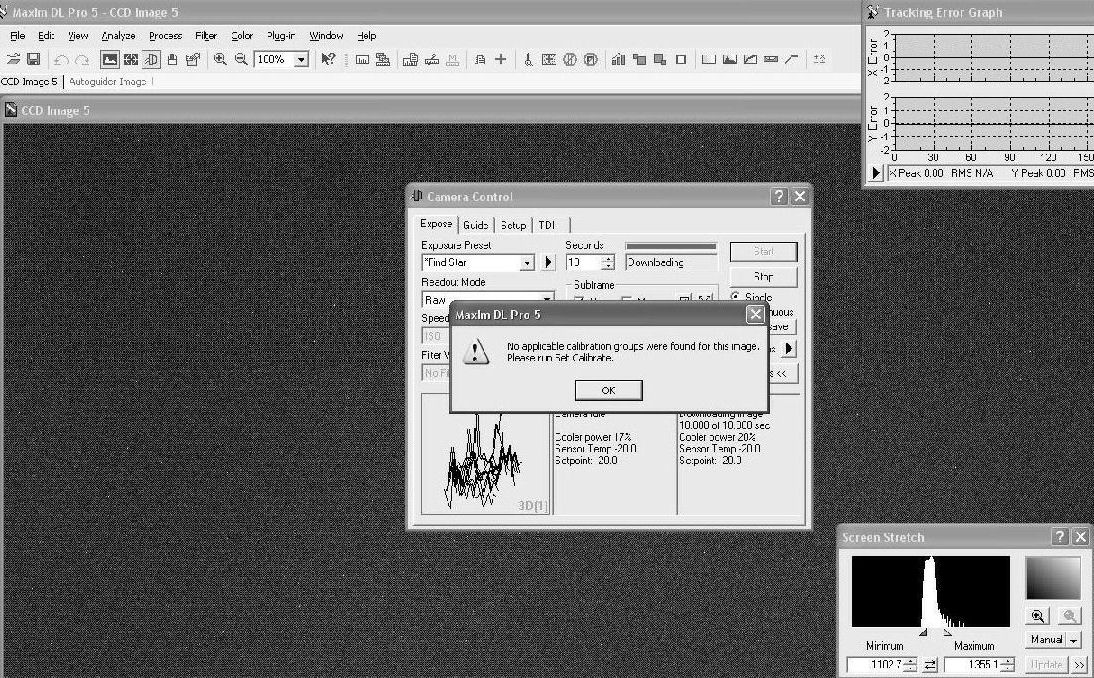Open the Plug-in menu

pos(280,36)
